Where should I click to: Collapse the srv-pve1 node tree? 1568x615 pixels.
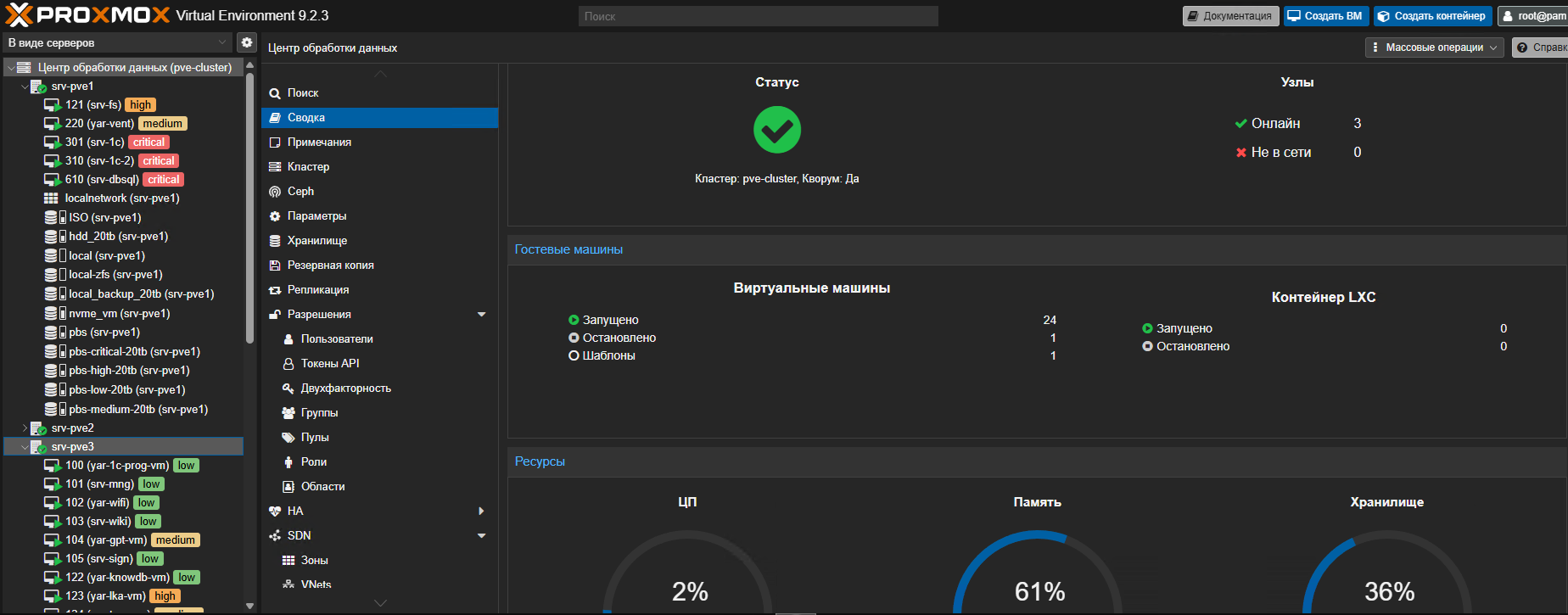25,87
